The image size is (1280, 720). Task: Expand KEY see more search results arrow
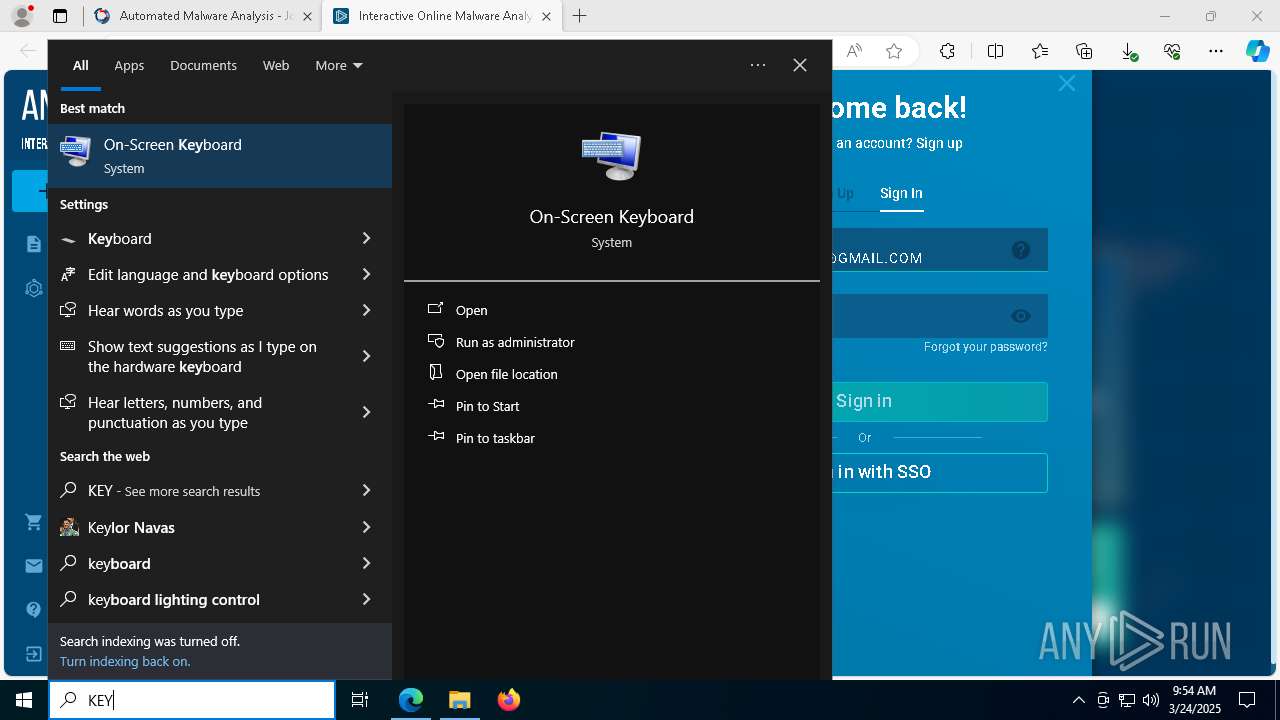click(x=366, y=491)
